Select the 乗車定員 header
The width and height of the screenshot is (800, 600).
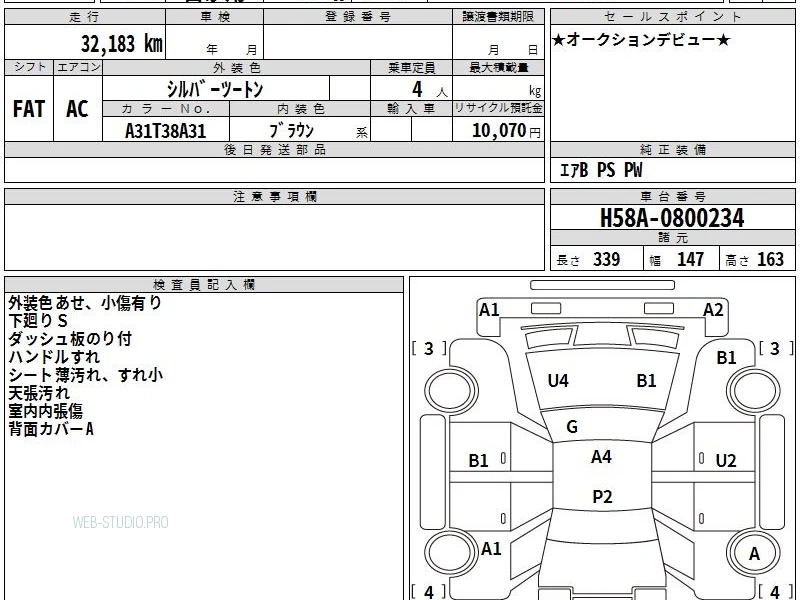(411, 68)
